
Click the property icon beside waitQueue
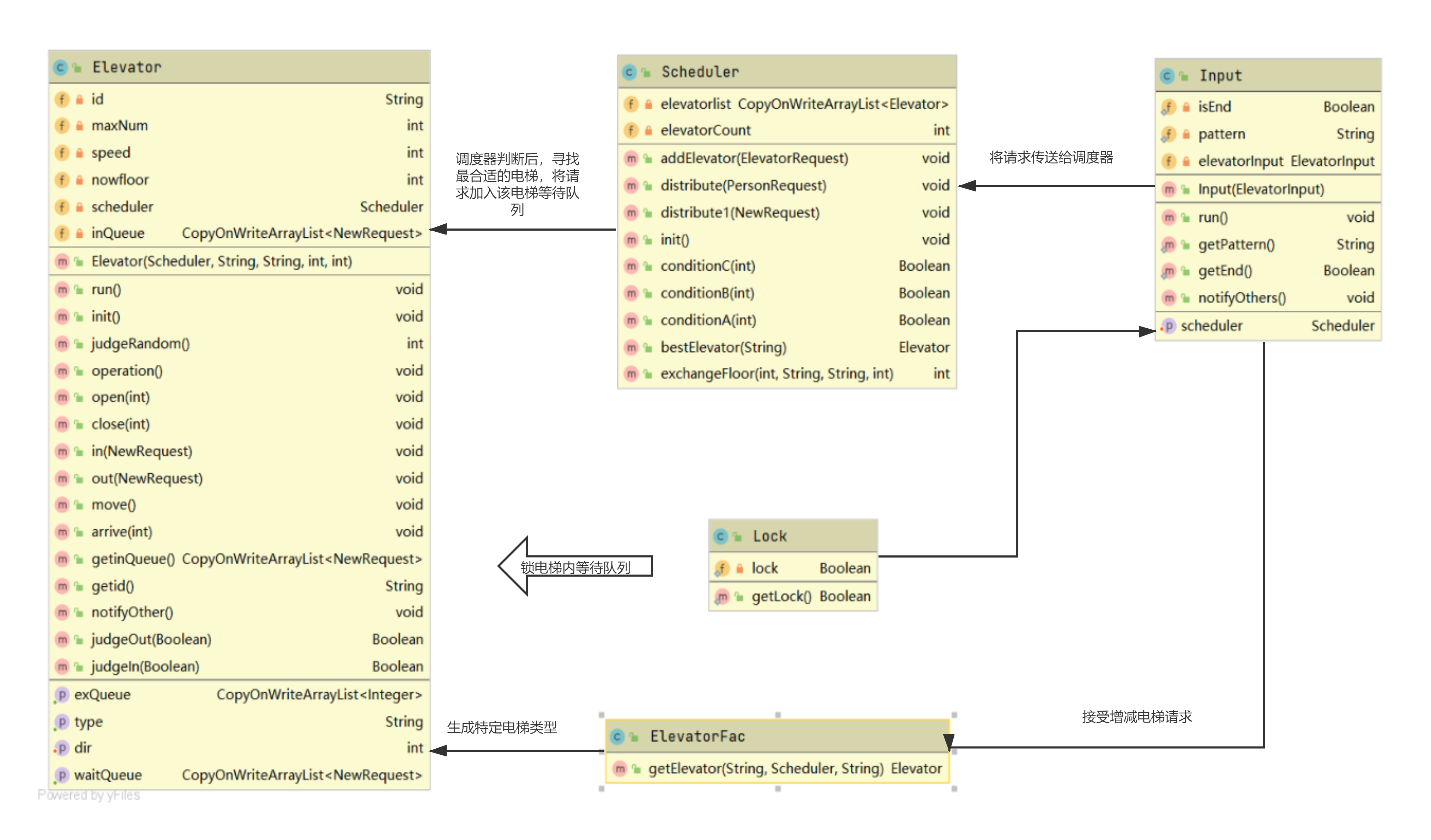(x=62, y=775)
